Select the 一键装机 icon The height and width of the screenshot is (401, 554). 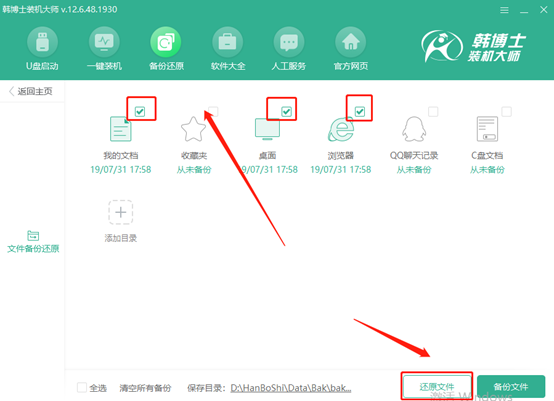click(x=104, y=42)
